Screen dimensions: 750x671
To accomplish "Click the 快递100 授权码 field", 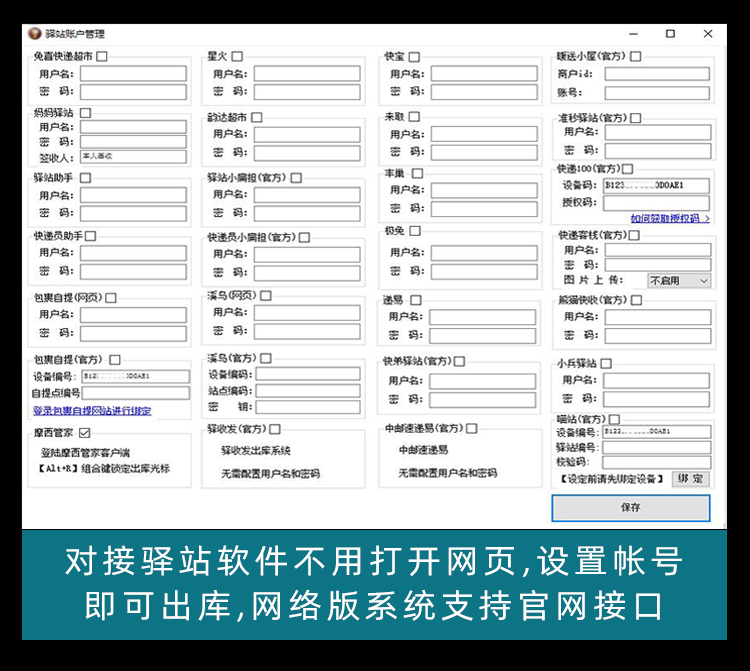I will (656, 203).
